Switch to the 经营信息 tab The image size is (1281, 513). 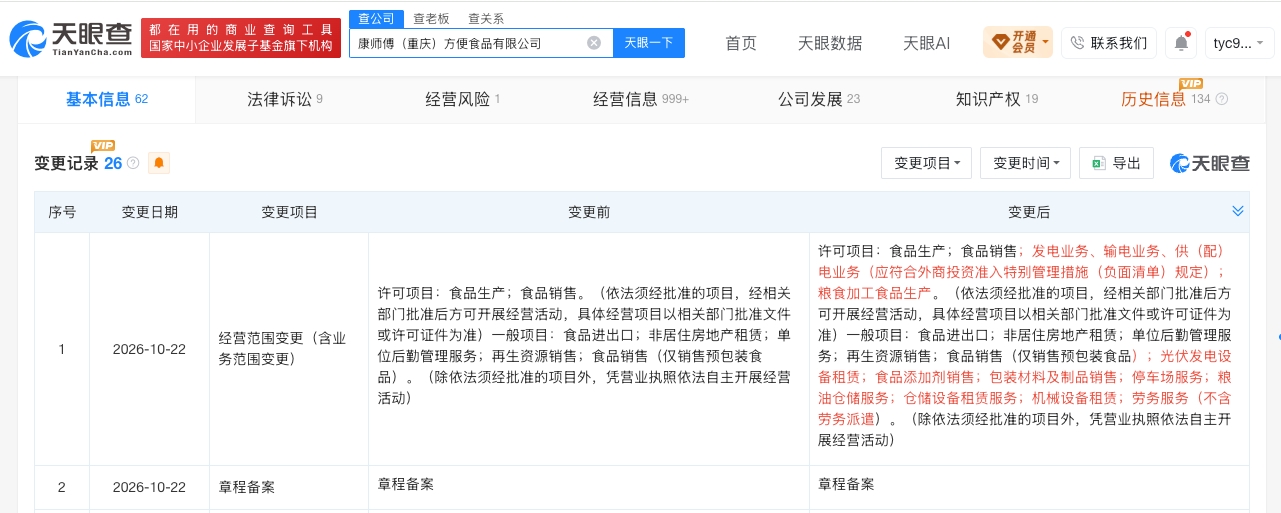640,99
